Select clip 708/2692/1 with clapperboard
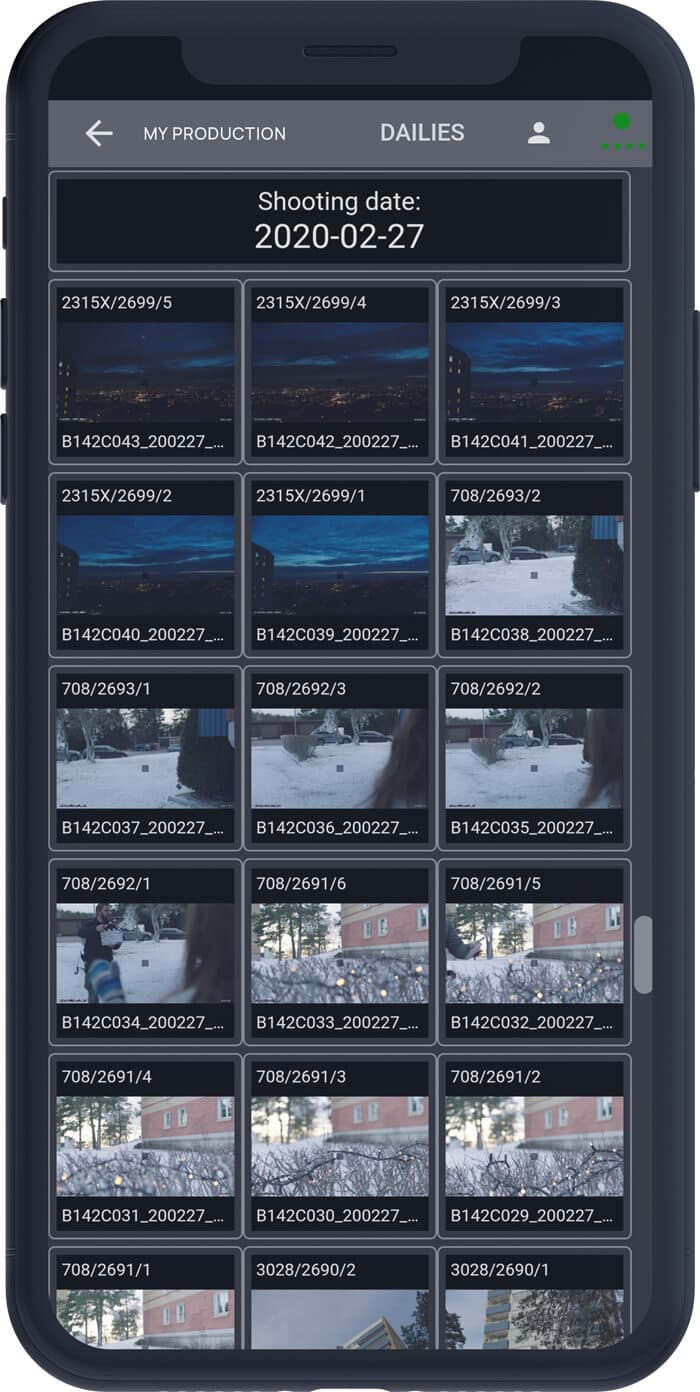Image resolution: width=700 pixels, height=1392 pixels. [x=145, y=951]
